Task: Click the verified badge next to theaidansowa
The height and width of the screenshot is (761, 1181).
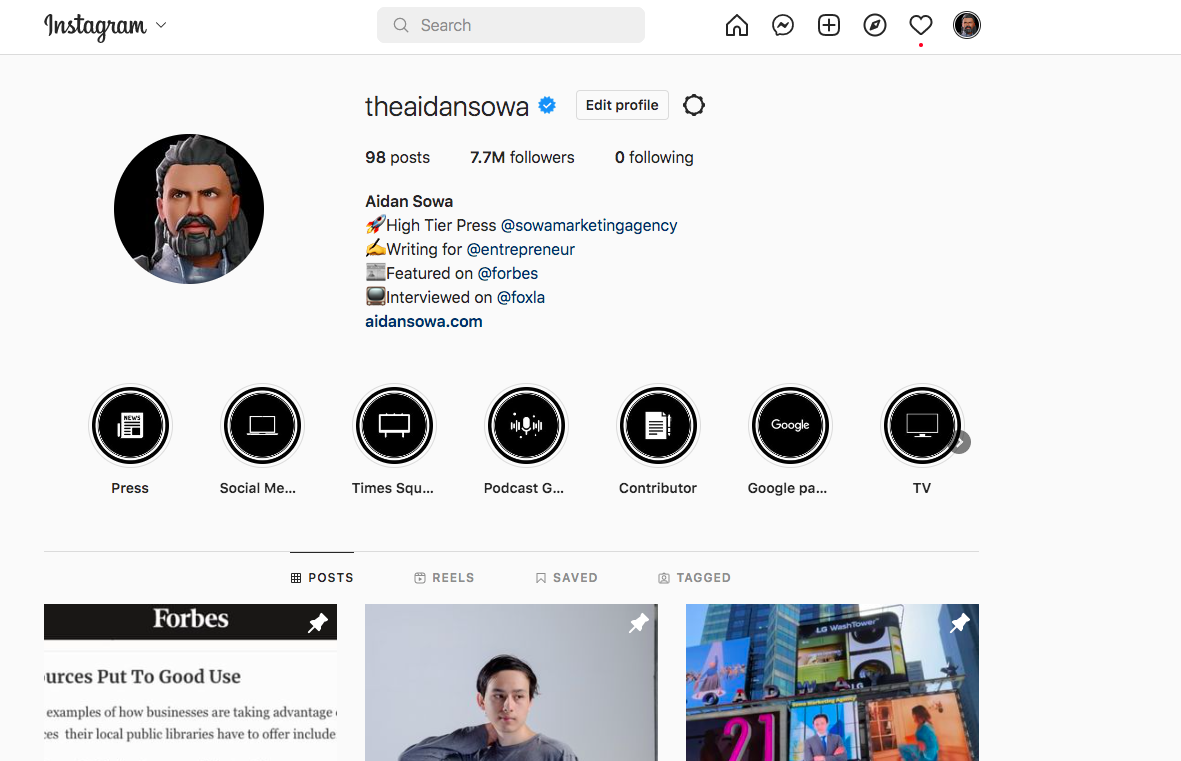Action: tap(548, 105)
